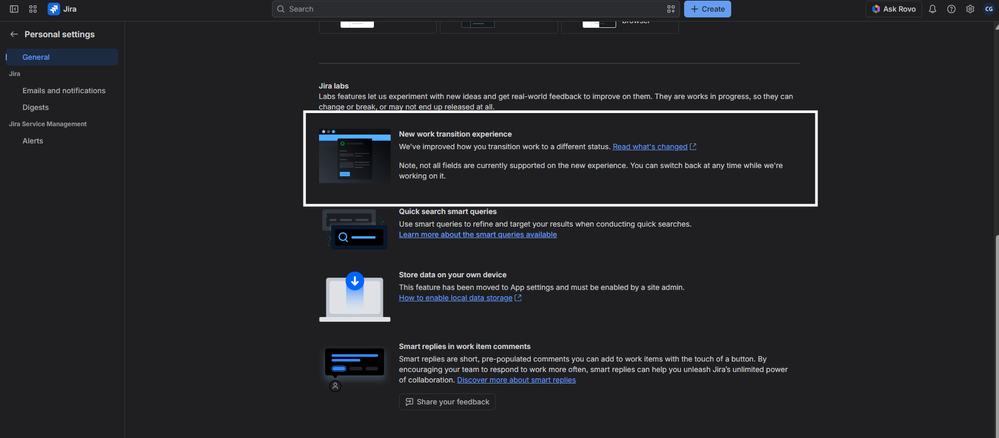Open Learn more about the smart queries link
The image size is (999, 438).
[478, 235]
